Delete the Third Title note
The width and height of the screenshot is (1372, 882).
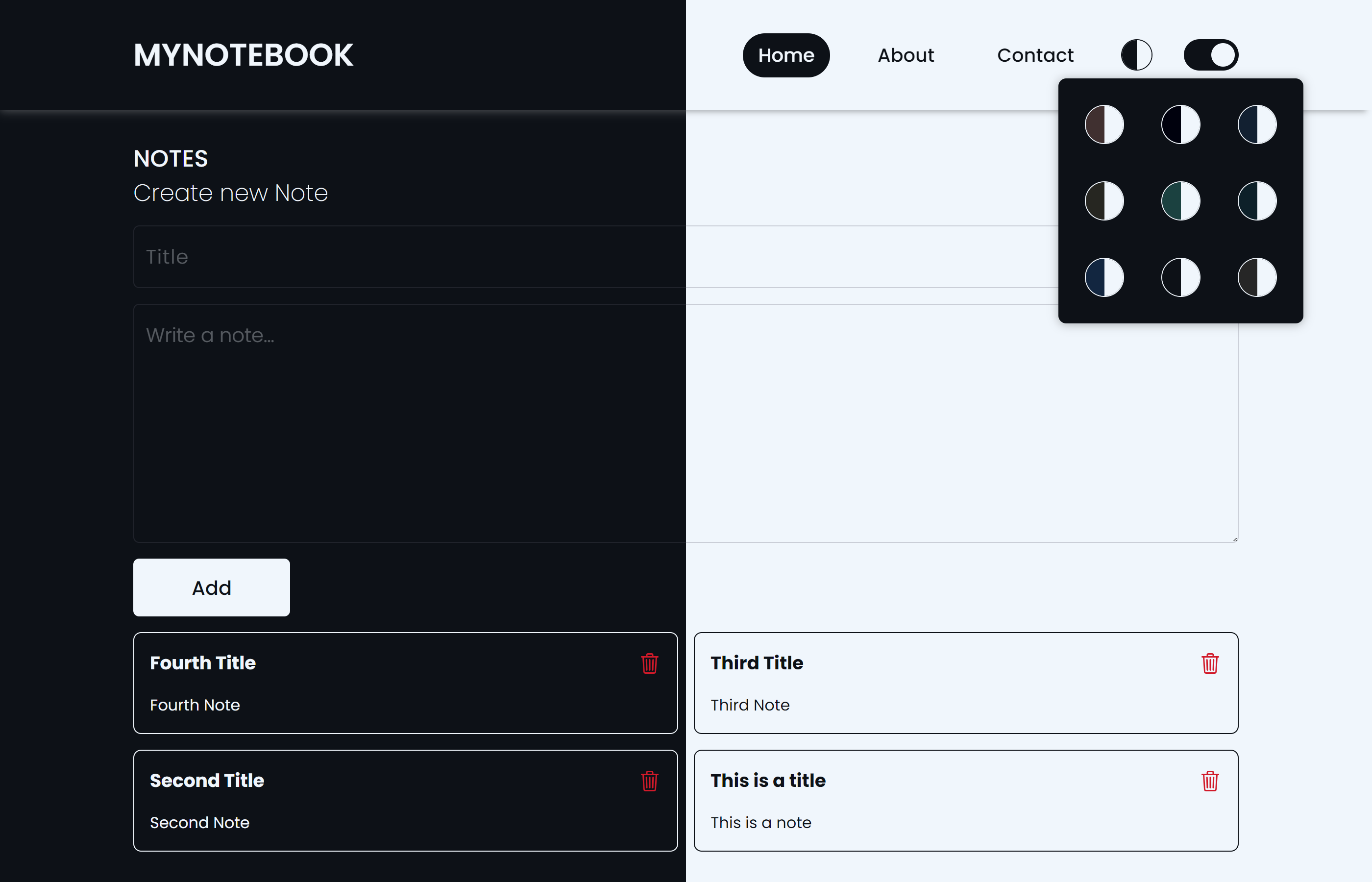tap(1209, 663)
